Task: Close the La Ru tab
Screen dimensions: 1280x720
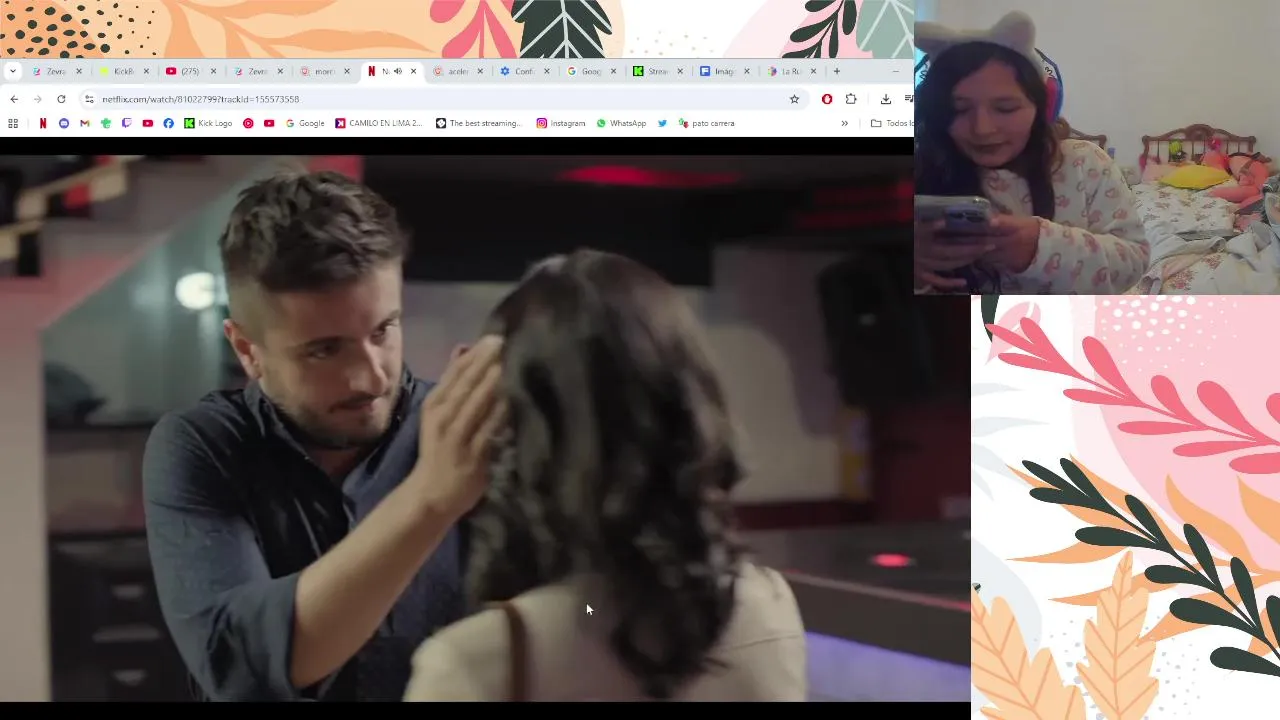Action: point(813,71)
